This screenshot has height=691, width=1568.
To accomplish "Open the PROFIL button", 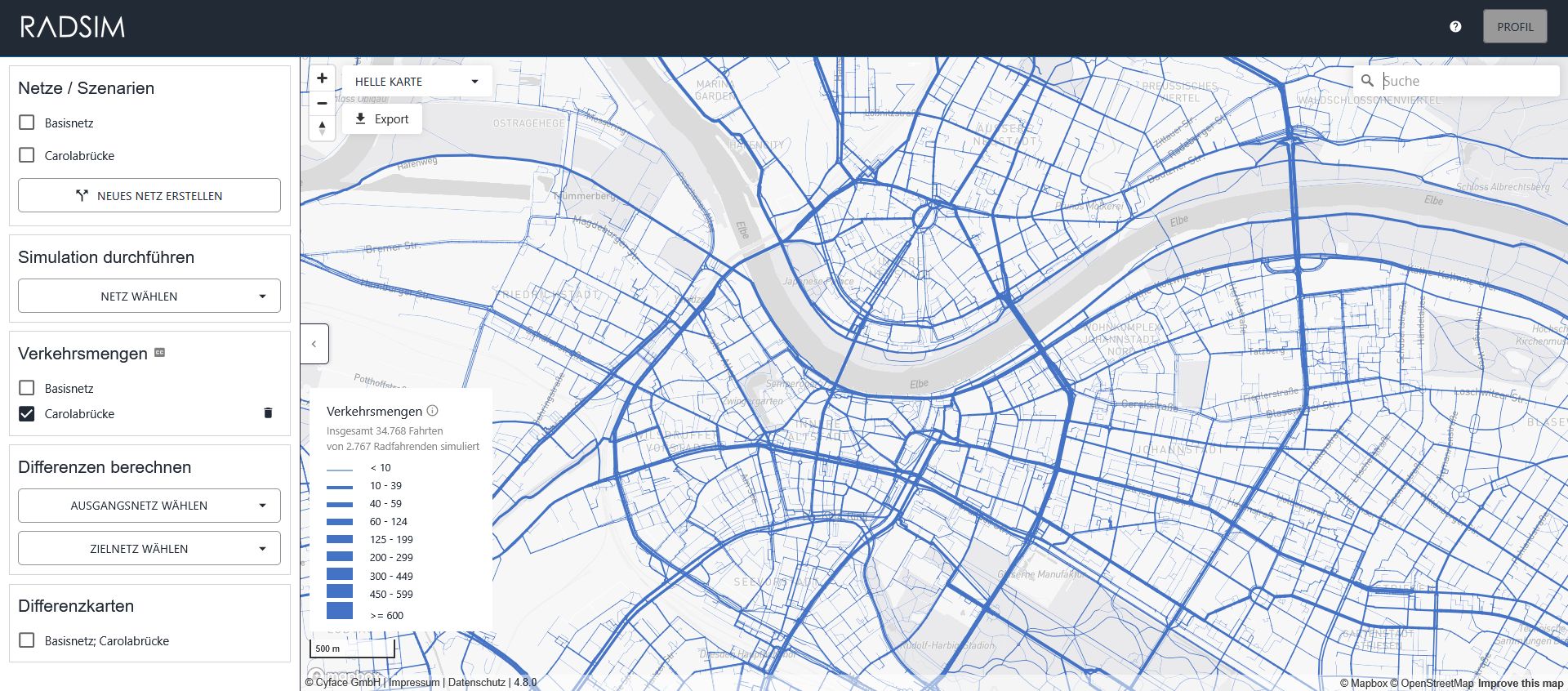I will pyautogui.click(x=1515, y=27).
